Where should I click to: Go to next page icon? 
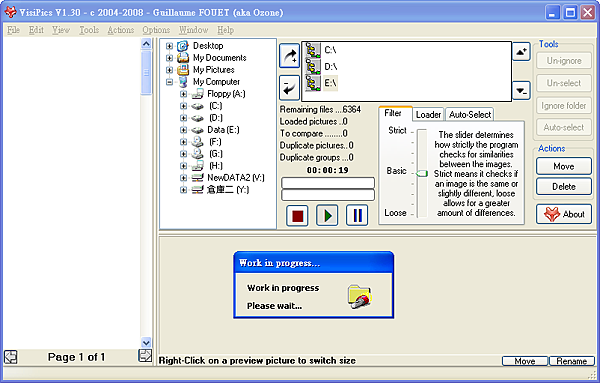[145, 356]
